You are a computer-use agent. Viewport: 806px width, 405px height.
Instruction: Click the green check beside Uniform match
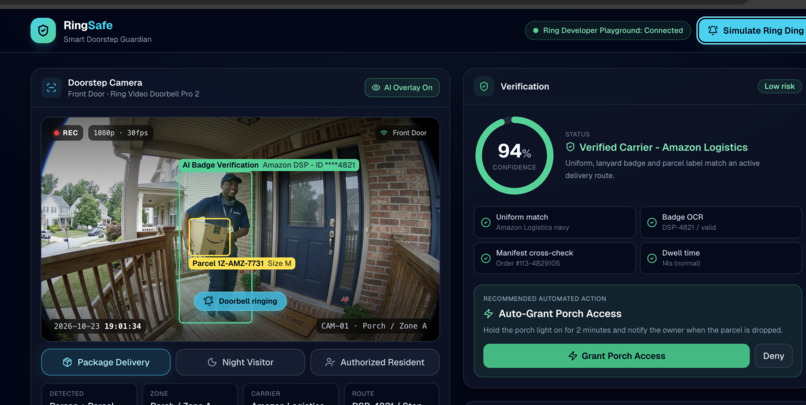(x=485, y=223)
